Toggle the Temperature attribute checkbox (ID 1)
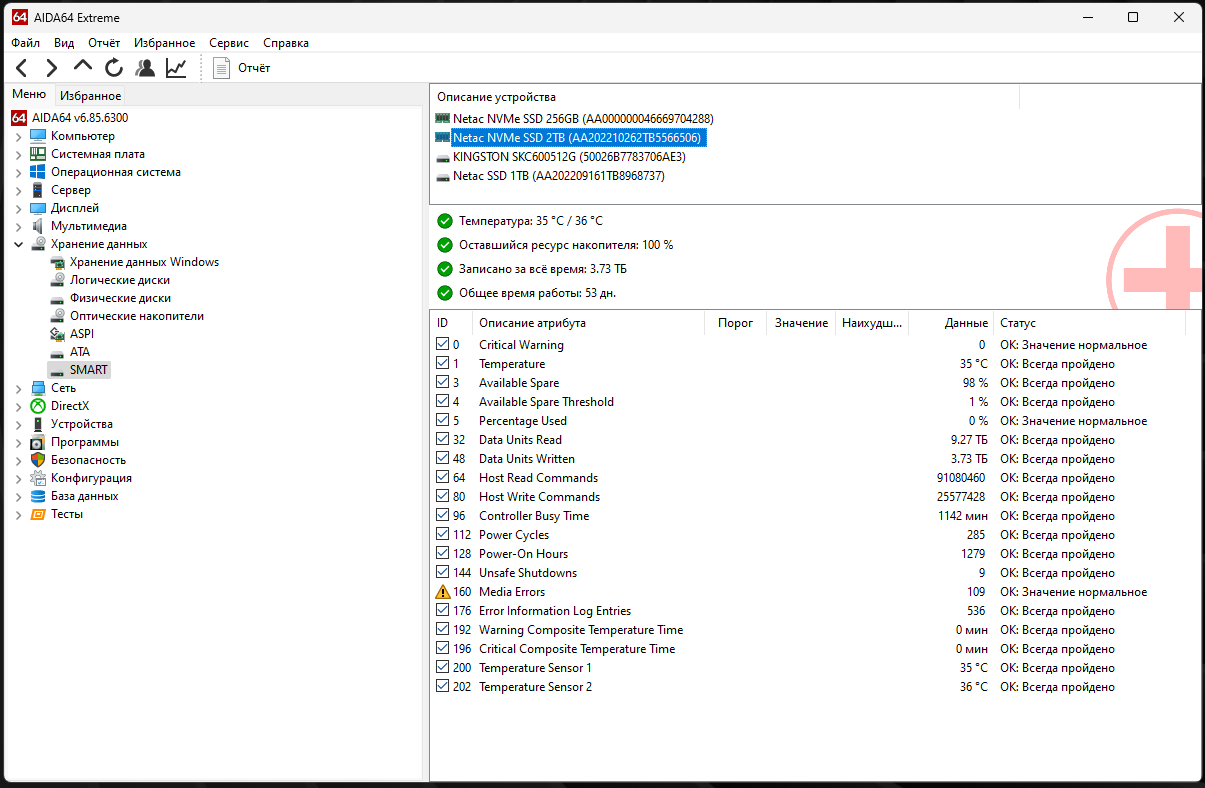The image size is (1205, 788). click(x=443, y=364)
